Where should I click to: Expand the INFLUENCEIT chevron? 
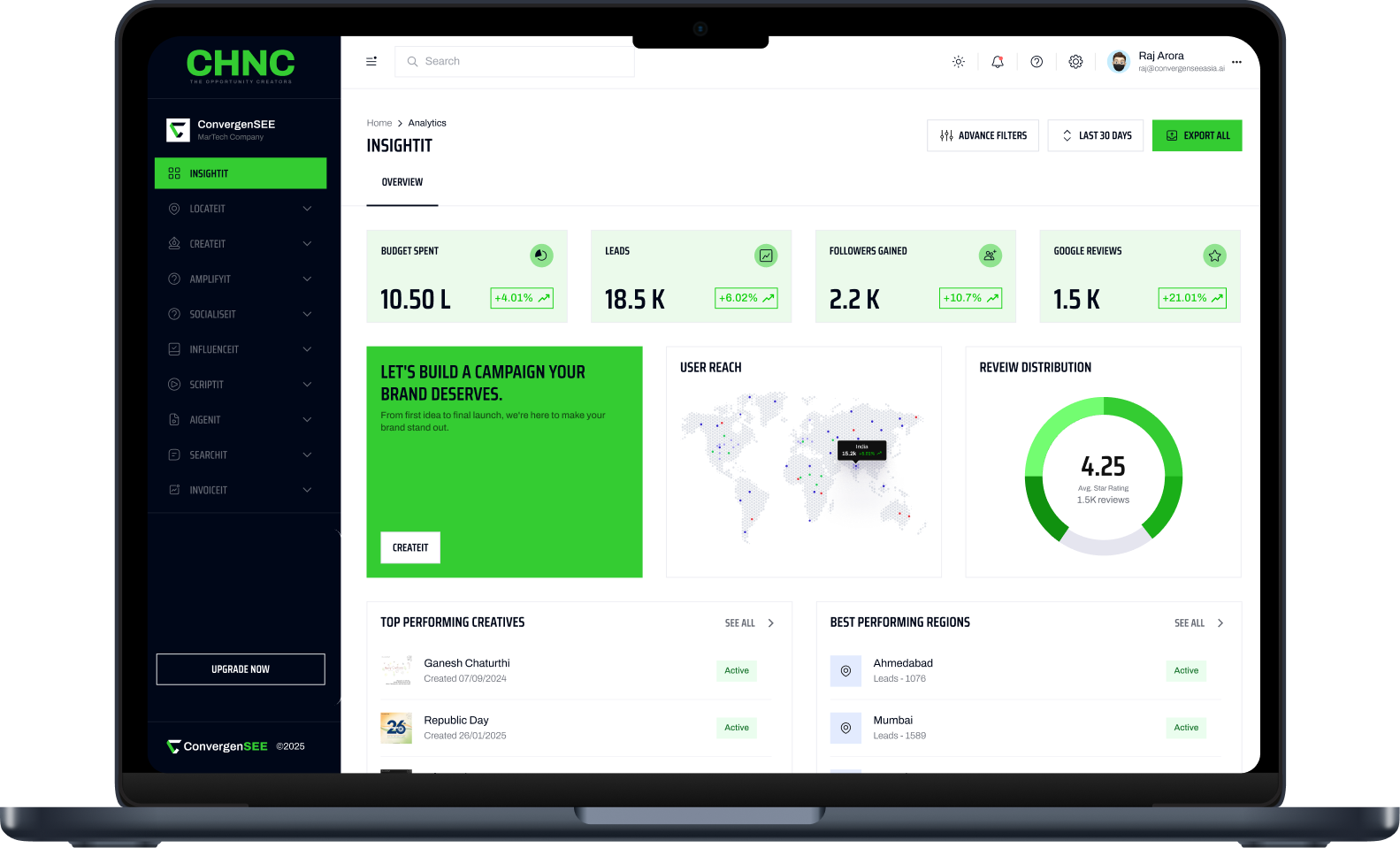click(x=307, y=349)
